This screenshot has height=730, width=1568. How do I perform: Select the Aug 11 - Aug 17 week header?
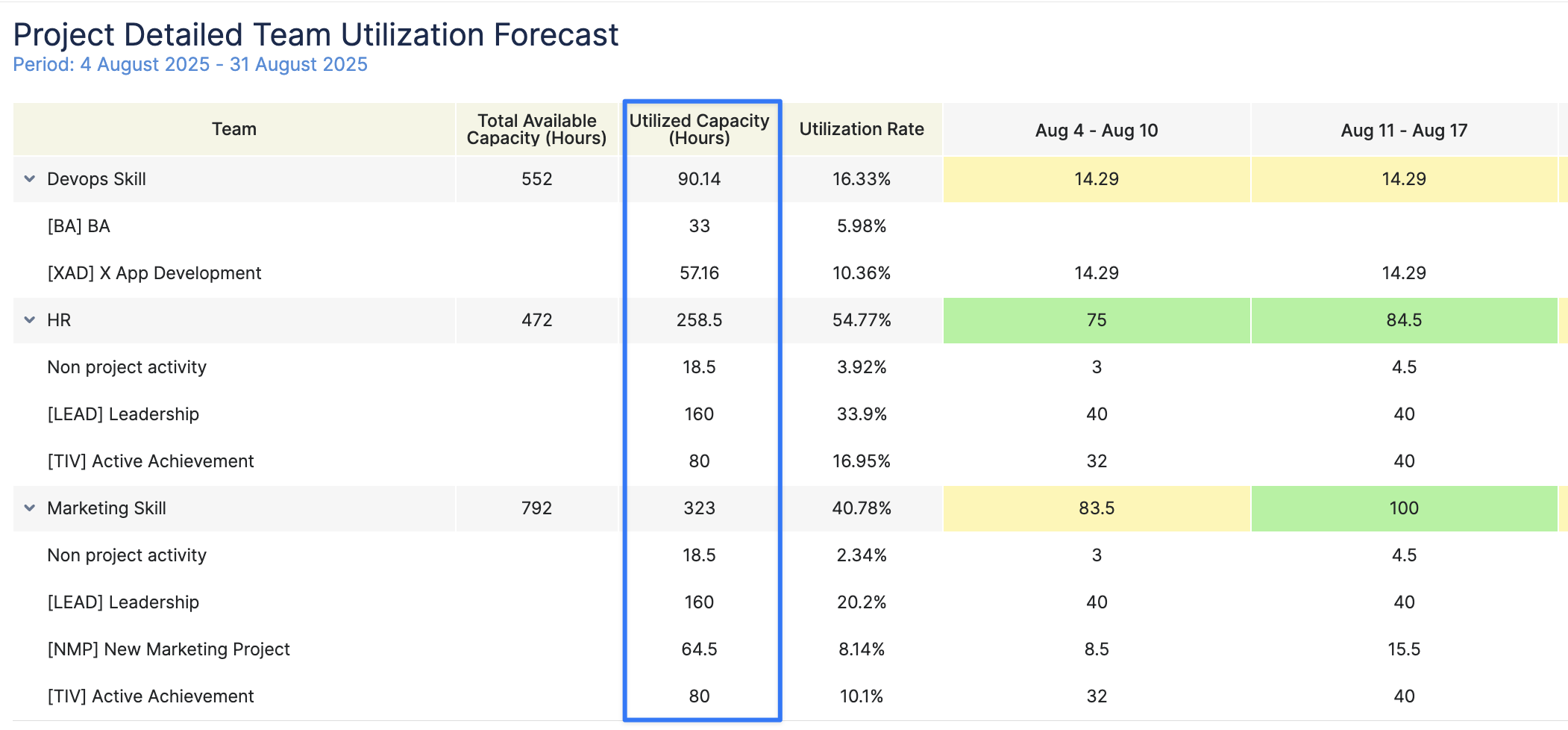[x=1403, y=131]
